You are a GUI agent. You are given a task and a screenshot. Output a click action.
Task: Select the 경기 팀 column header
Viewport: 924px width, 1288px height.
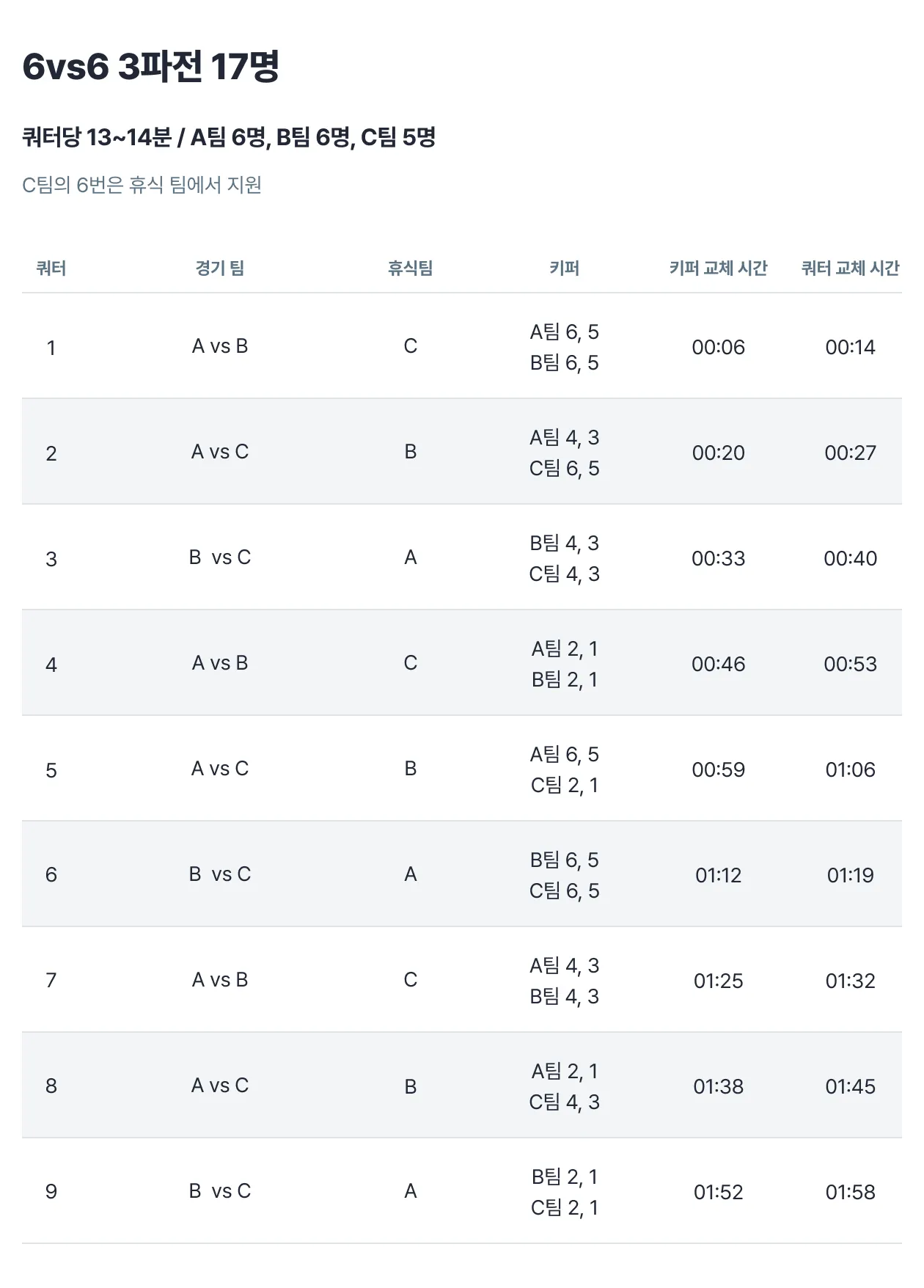220,268
